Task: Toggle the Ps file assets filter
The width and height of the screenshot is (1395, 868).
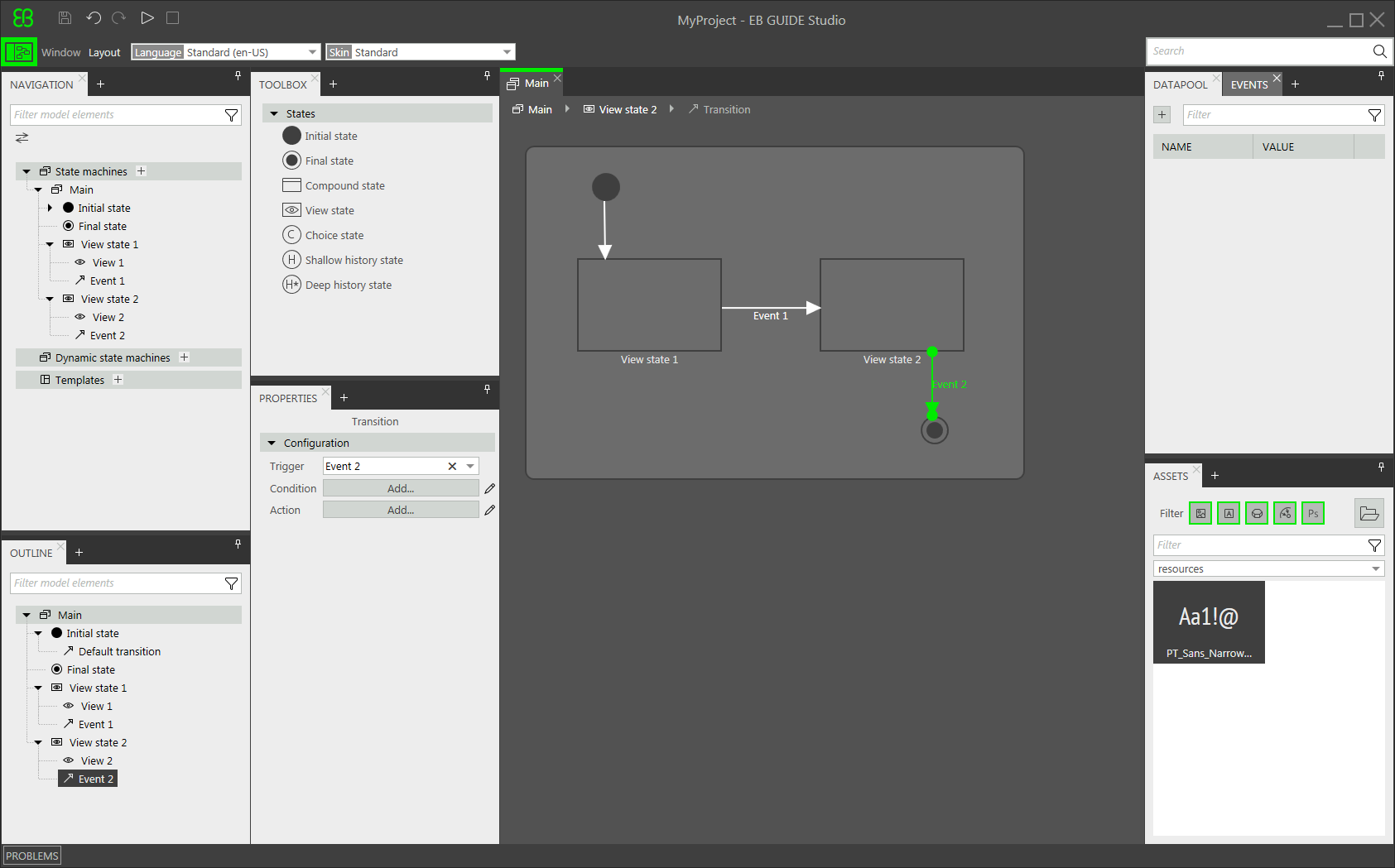Action: point(1313,513)
